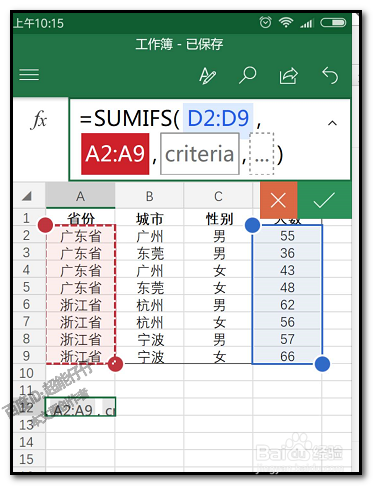
Task: Tap cell B2 广州
Action: [x=149, y=236]
